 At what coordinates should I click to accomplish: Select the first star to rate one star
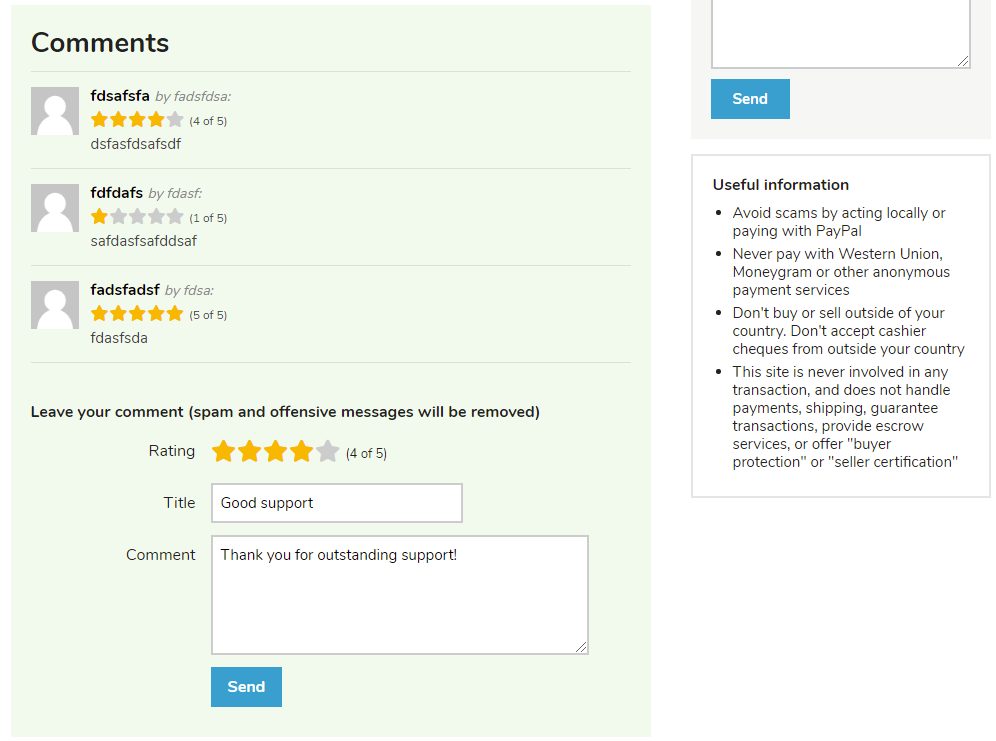[x=223, y=451]
